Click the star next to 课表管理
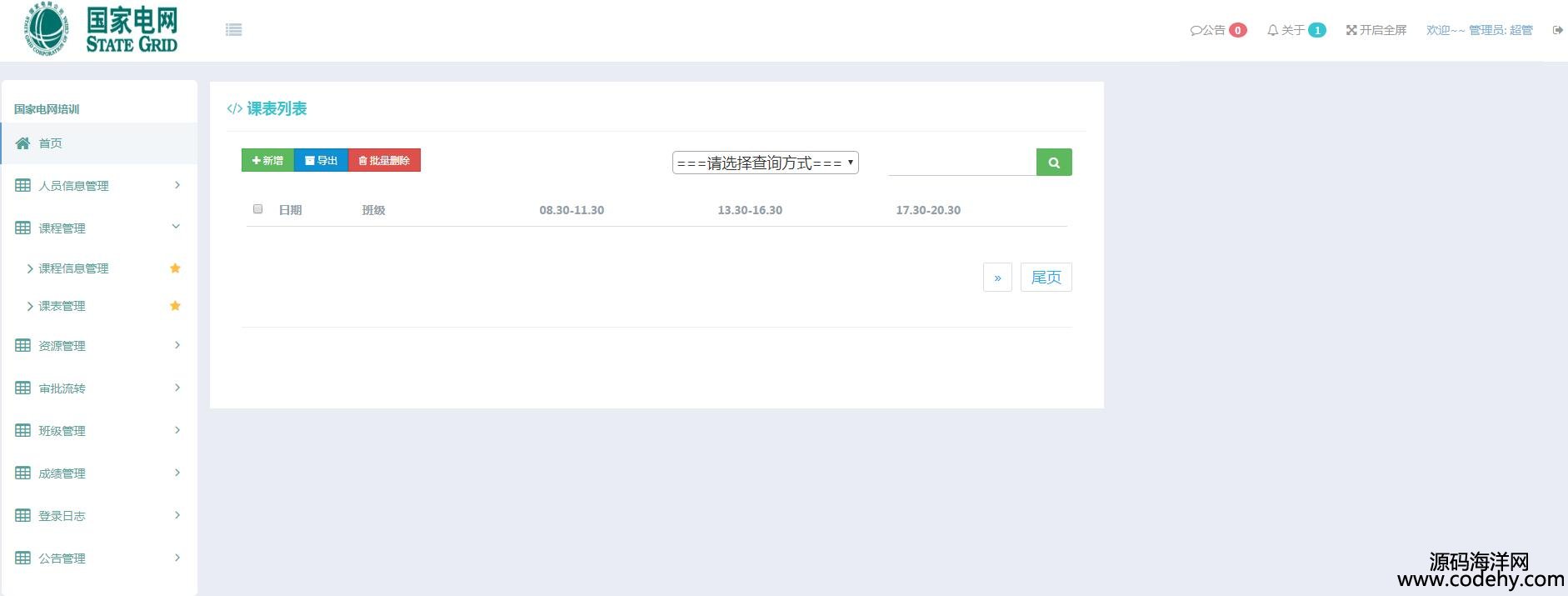Screen dimensions: 1568x596 click(x=175, y=306)
